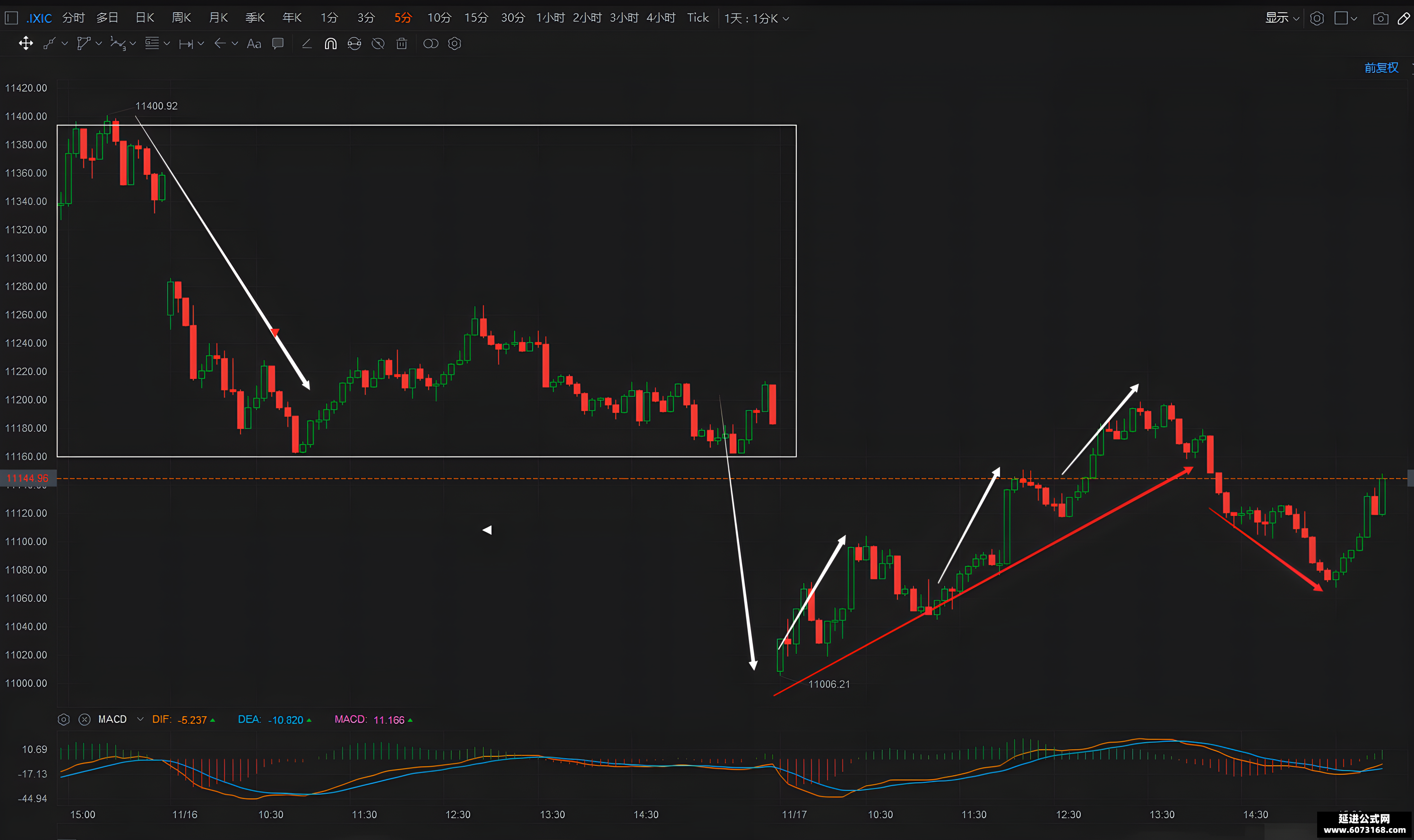Select the comment bubble note tool
Screen dimensions: 1414x840
tap(277, 43)
